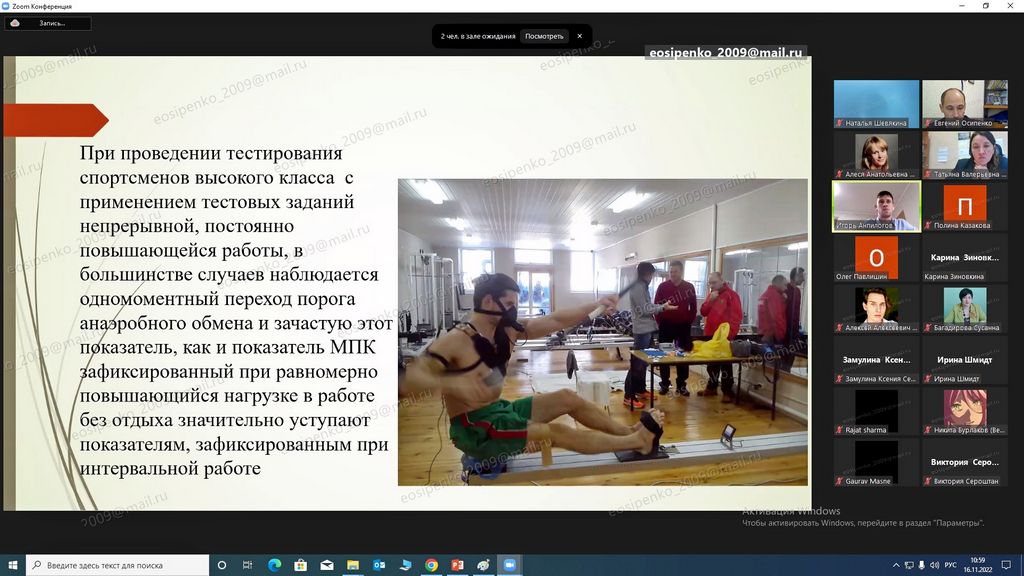1024x576 pixels.
Task: Open Microsoft Edge from the taskbar
Action: pyautogui.click(x=274, y=565)
